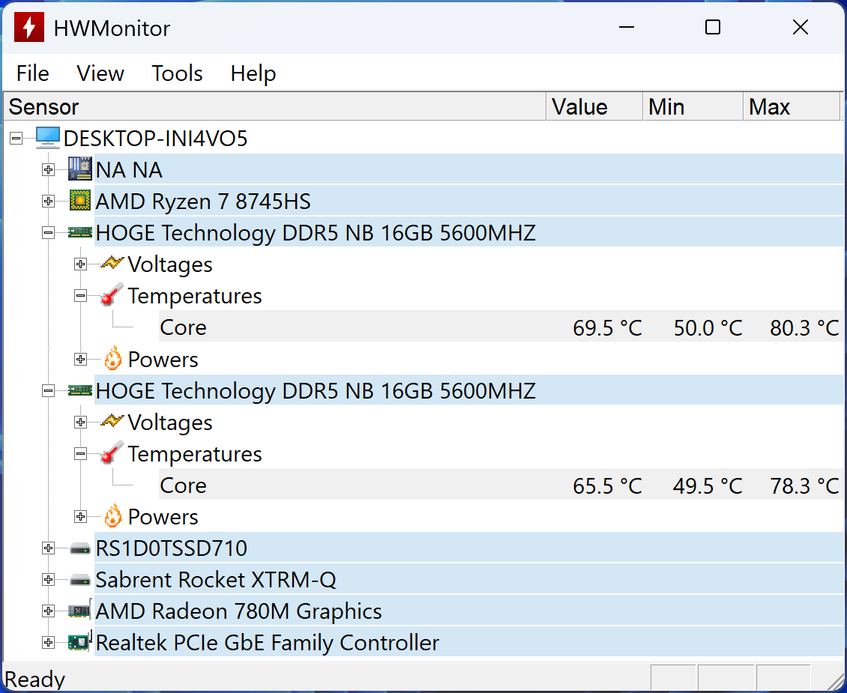Click the 49.5 °C minimum value
This screenshot has width=847, height=693.
click(708, 486)
